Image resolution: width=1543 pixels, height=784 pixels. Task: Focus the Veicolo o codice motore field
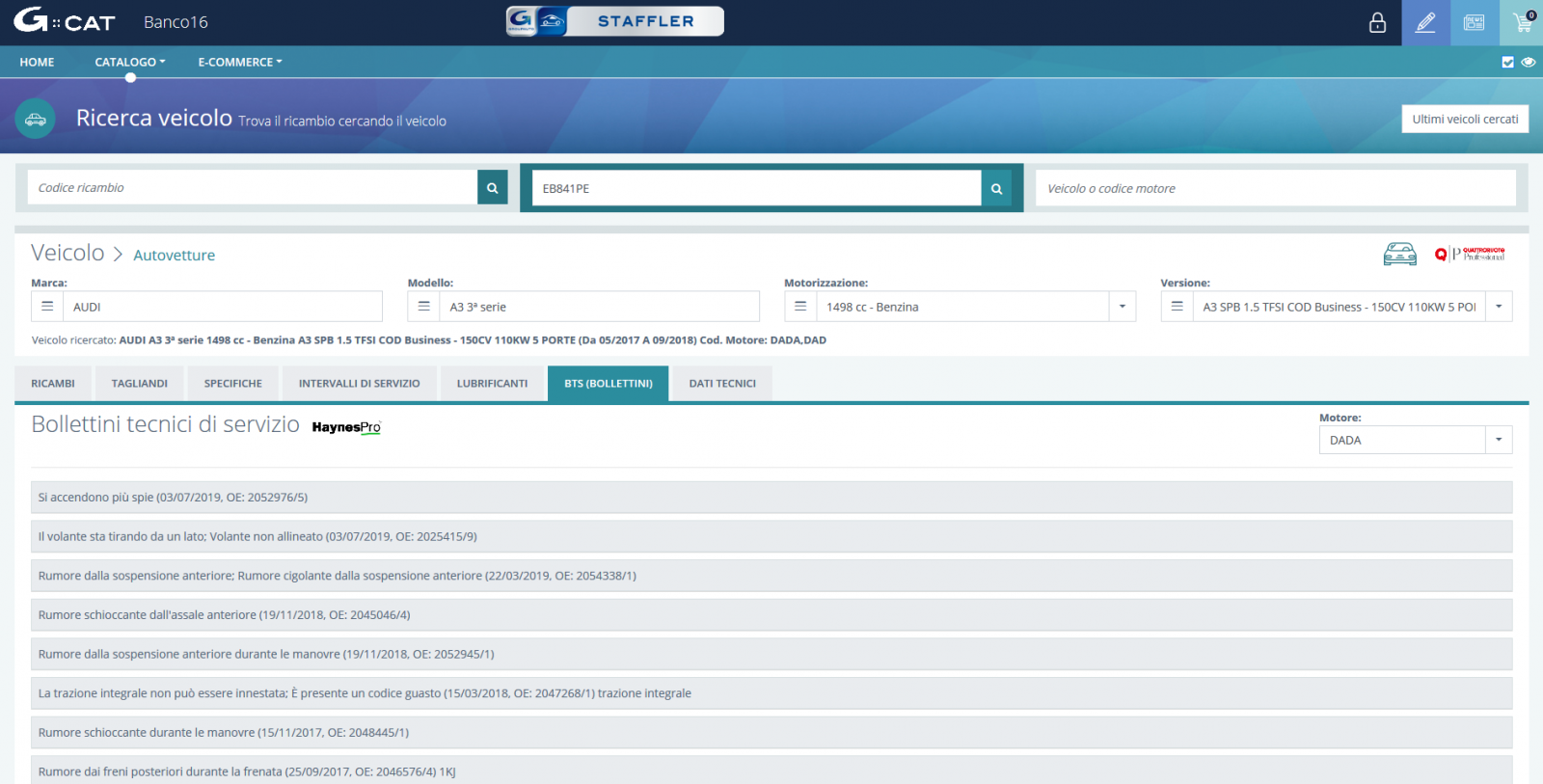coord(1275,189)
